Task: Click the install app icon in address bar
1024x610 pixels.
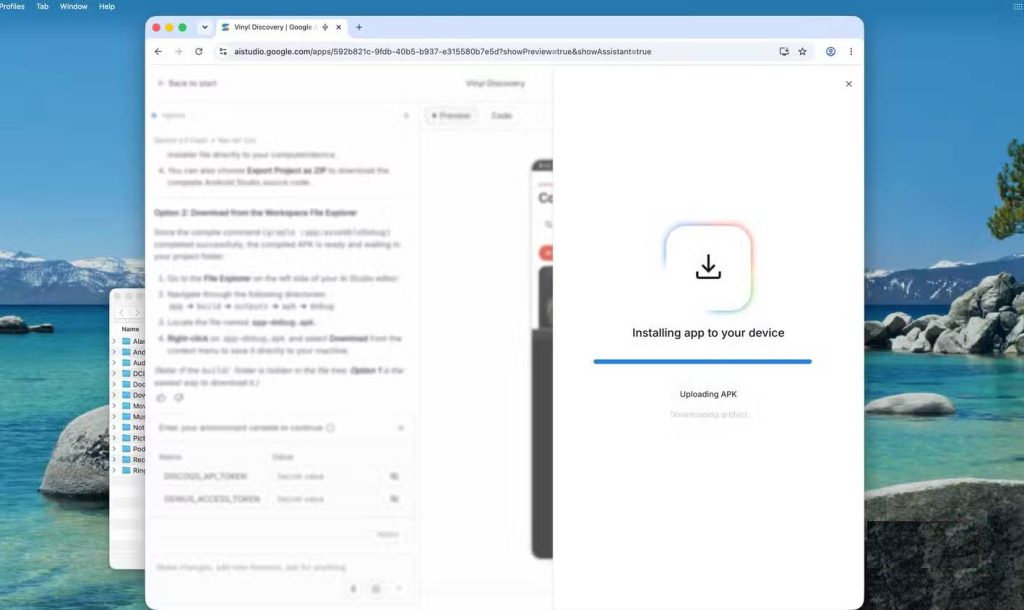Action: 784,52
